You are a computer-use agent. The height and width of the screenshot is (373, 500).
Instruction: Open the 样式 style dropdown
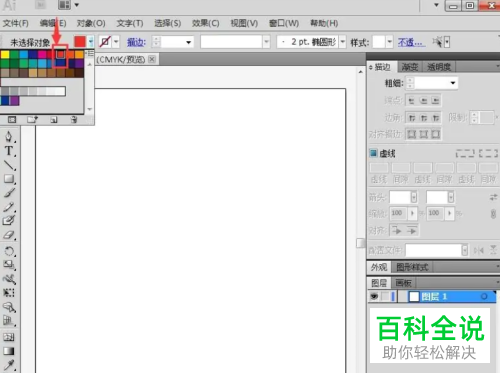390,42
